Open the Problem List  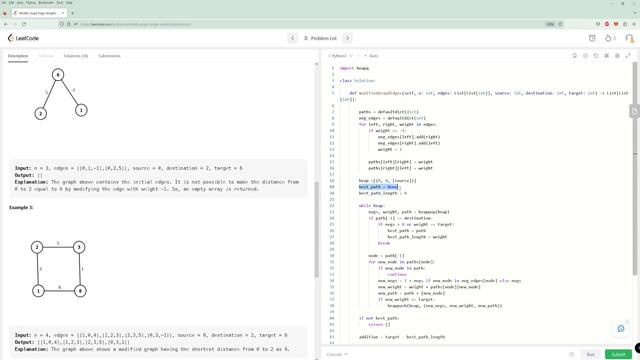pyautogui.click(x=320, y=38)
